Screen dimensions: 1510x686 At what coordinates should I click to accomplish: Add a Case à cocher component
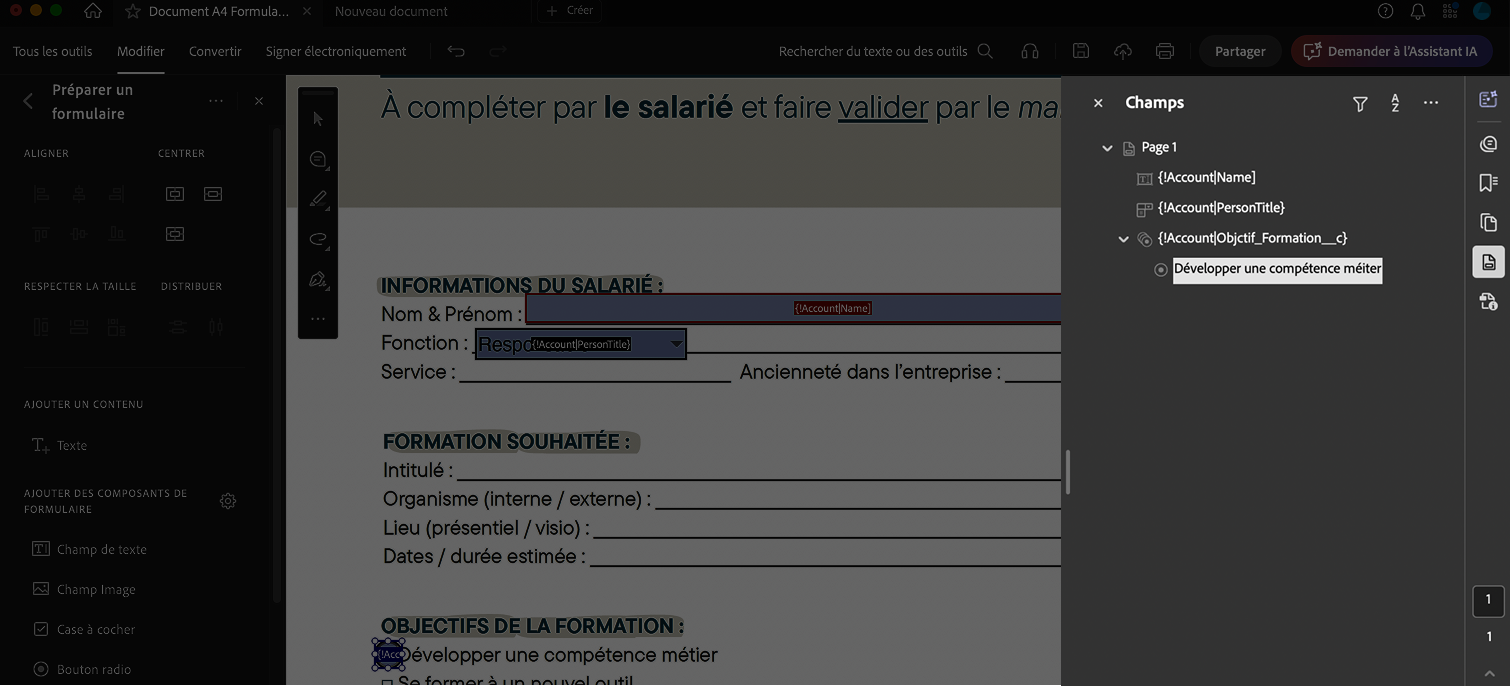(84, 629)
